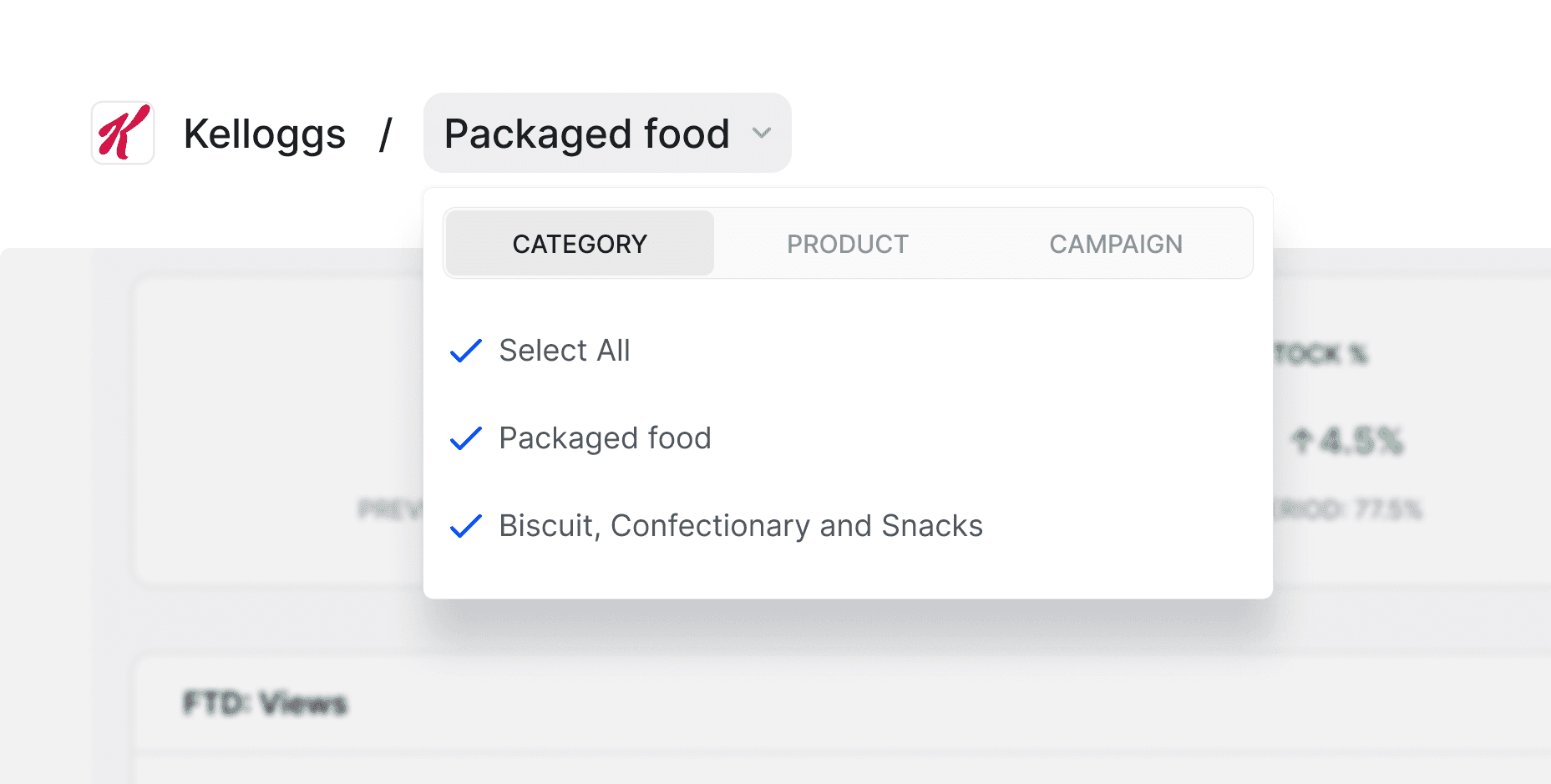Click the blurred 4.5% metric value
Image resolution: width=1551 pixels, height=784 pixels.
(x=1361, y=441)
